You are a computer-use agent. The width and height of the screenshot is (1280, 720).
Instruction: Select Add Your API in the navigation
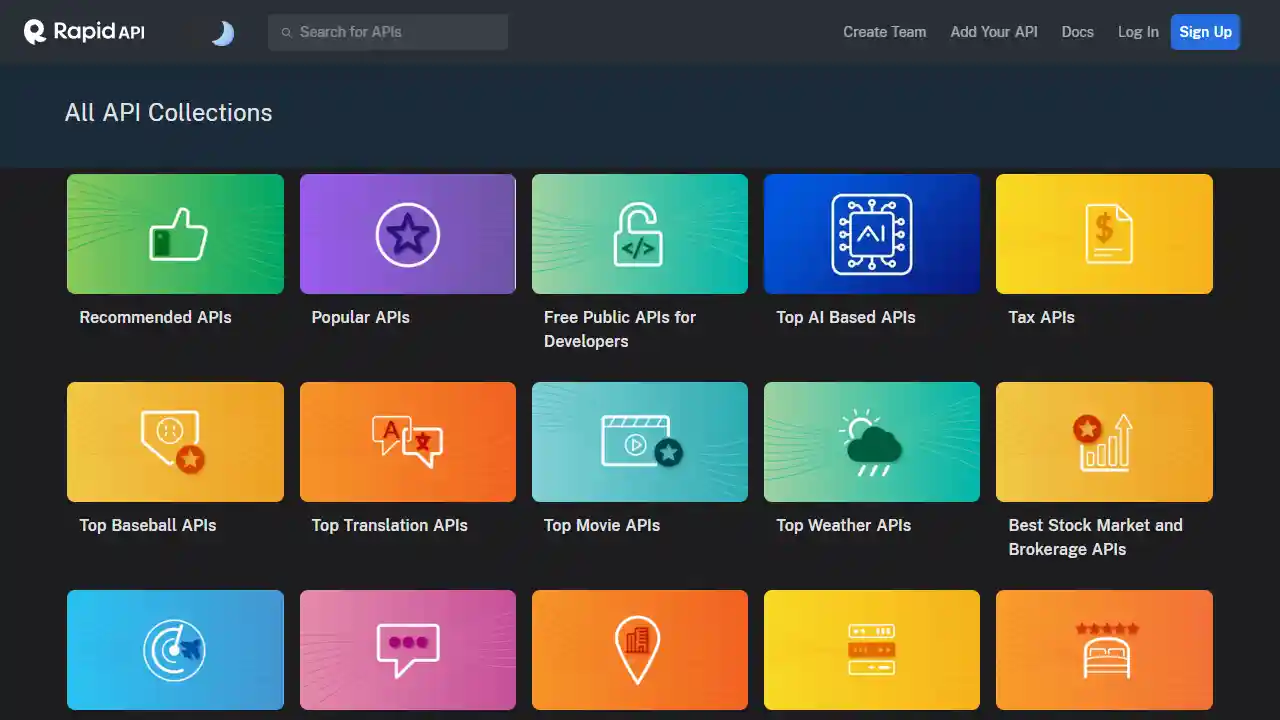pos(993,31)
